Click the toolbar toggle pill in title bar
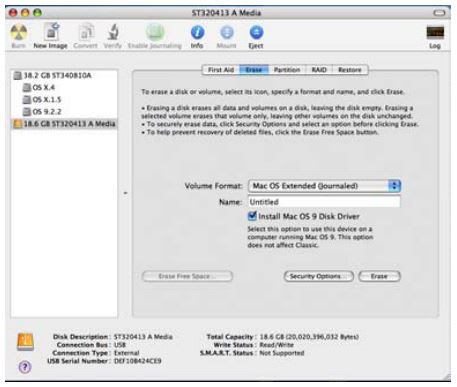The width and height of the screenshot is (457, 387). tap(439, 13)
